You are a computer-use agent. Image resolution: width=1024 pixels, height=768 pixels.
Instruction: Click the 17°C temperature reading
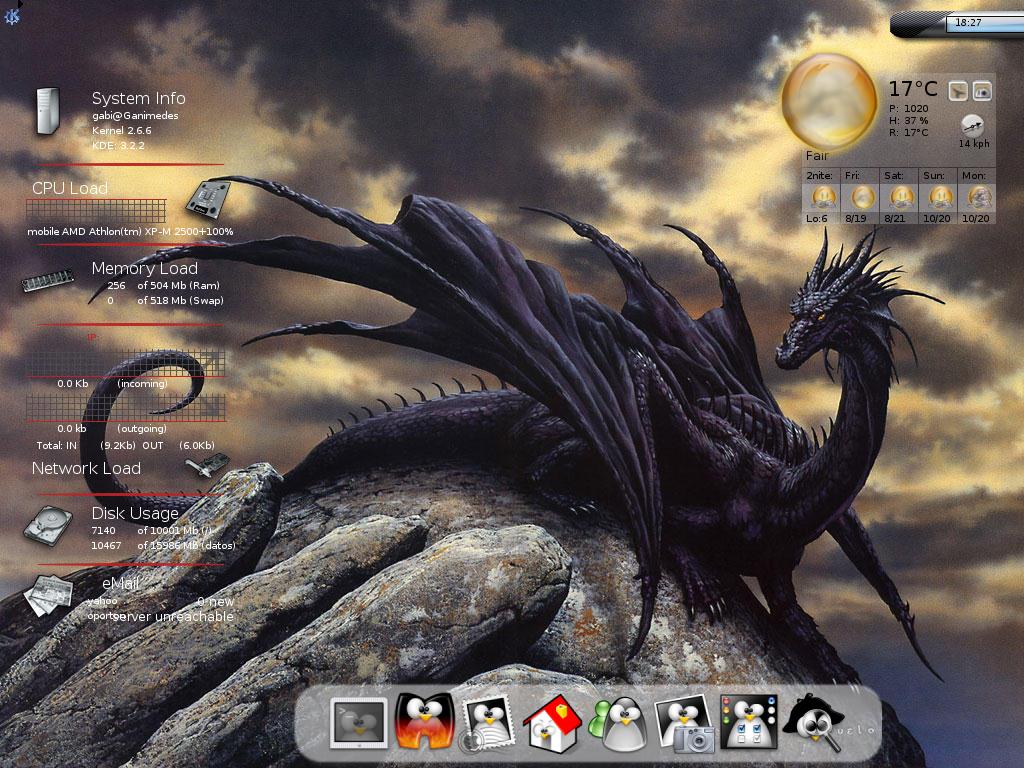click(913, 89)
